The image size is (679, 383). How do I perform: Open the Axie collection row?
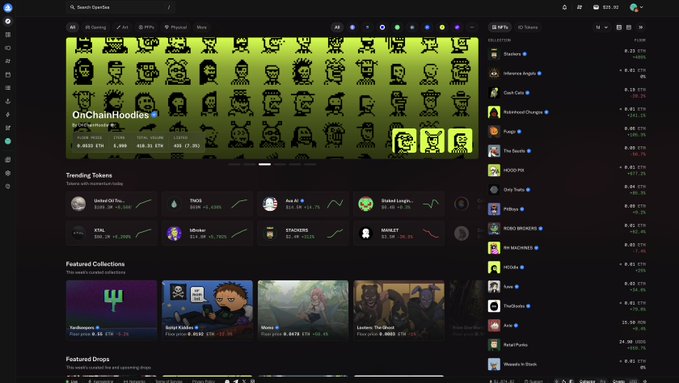(567, 325)
